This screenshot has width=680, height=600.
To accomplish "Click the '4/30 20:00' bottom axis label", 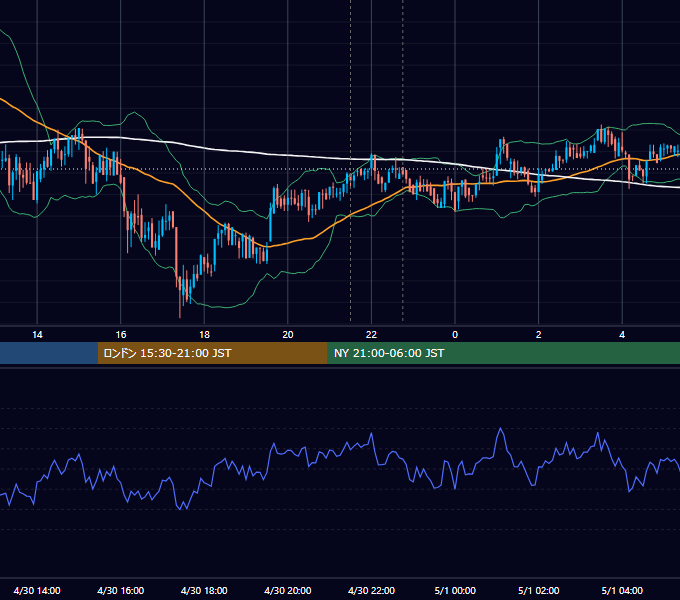I will (x=288, y=590).
